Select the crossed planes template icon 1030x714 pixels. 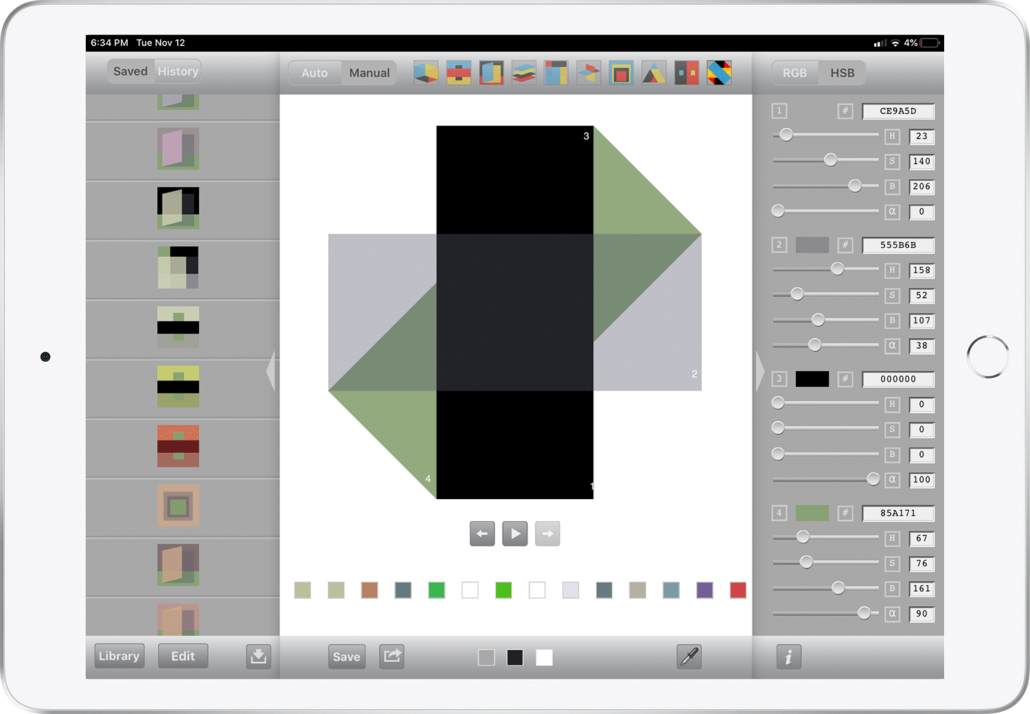589,72
